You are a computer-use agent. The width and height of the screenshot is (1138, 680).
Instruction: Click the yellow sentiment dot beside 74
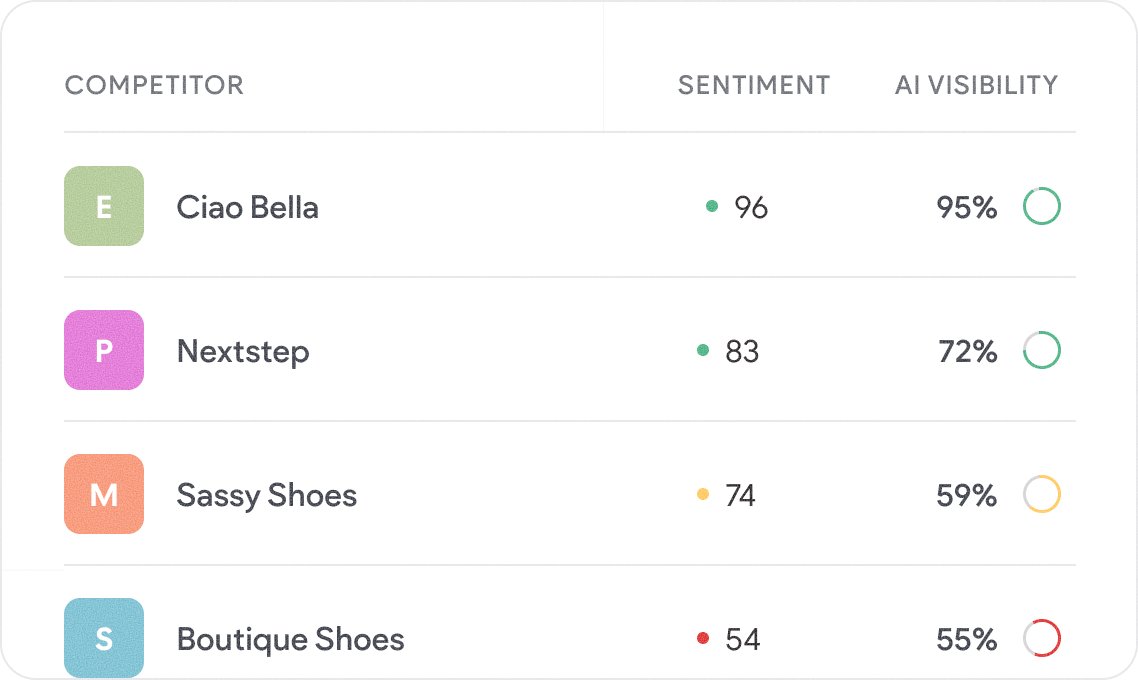click(703, 494)
